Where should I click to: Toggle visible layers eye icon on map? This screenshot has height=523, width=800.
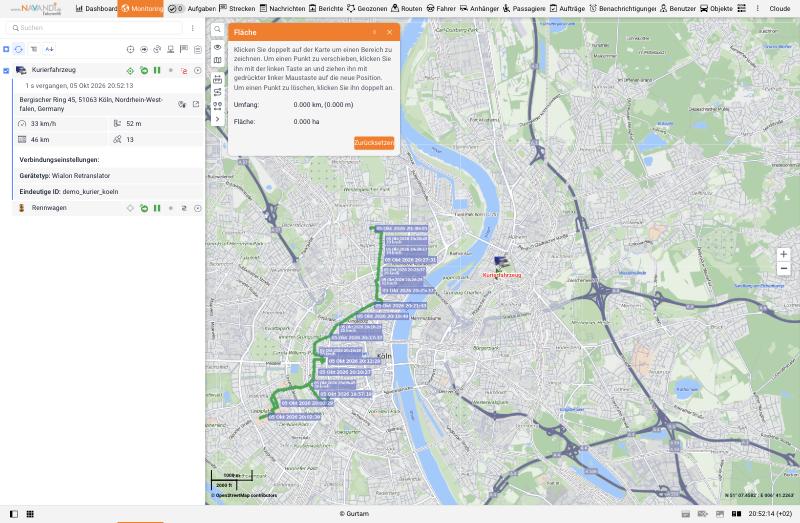coord(217,47)
